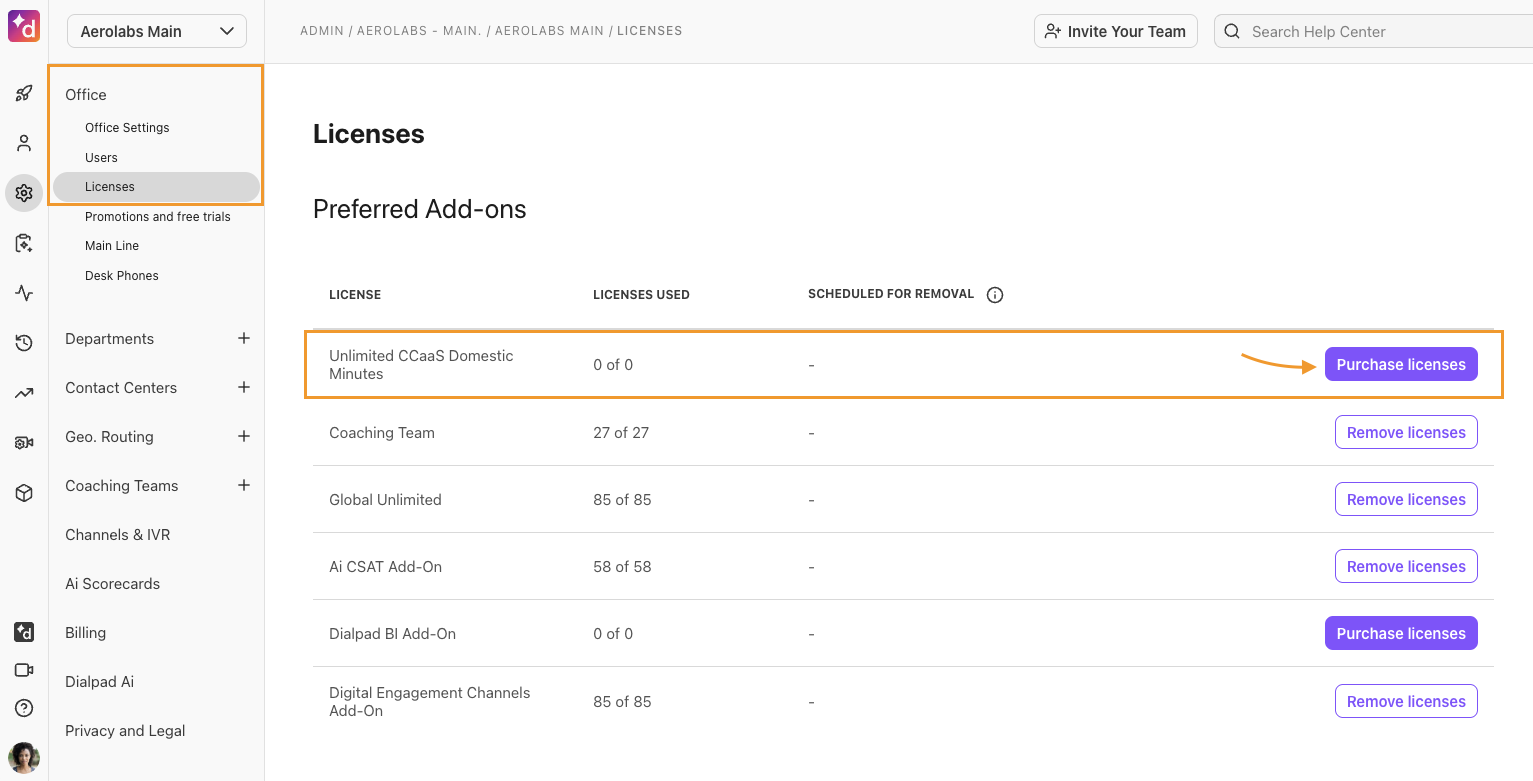Click the LICENSE column header
The image size is (1533, 781).
point(355,295)
